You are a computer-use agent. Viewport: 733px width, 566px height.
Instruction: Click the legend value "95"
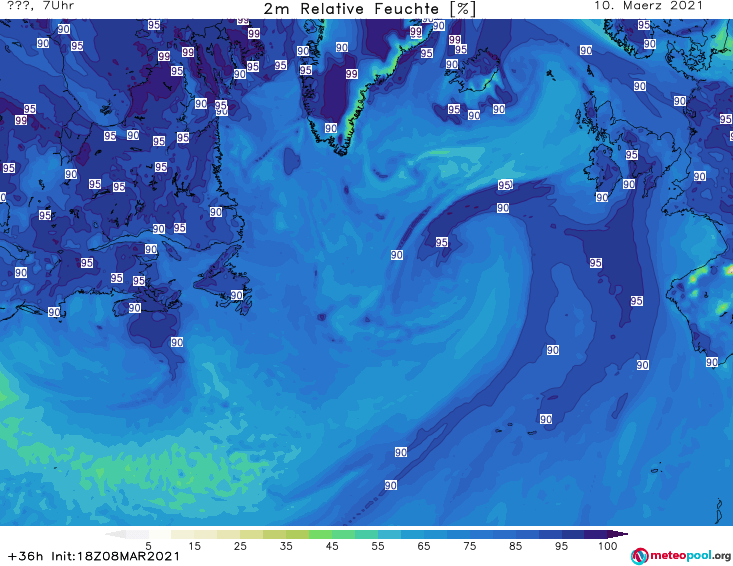(x=561, y=546)
